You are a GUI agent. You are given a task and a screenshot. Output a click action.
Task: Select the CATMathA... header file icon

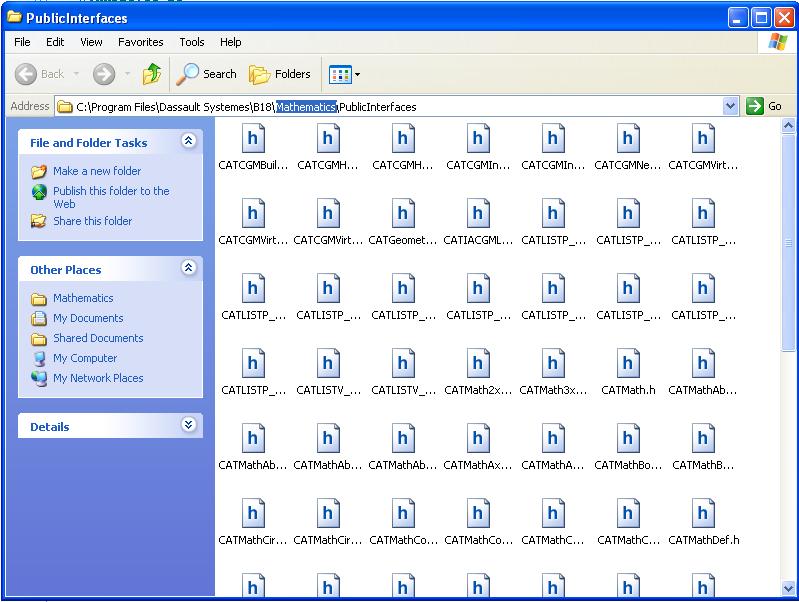click(553, 438)
